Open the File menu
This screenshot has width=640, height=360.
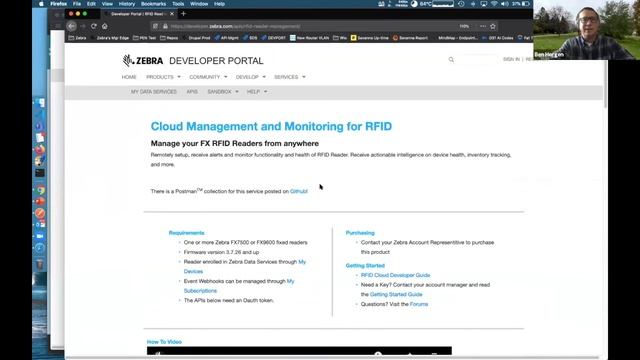click(77, 4)
